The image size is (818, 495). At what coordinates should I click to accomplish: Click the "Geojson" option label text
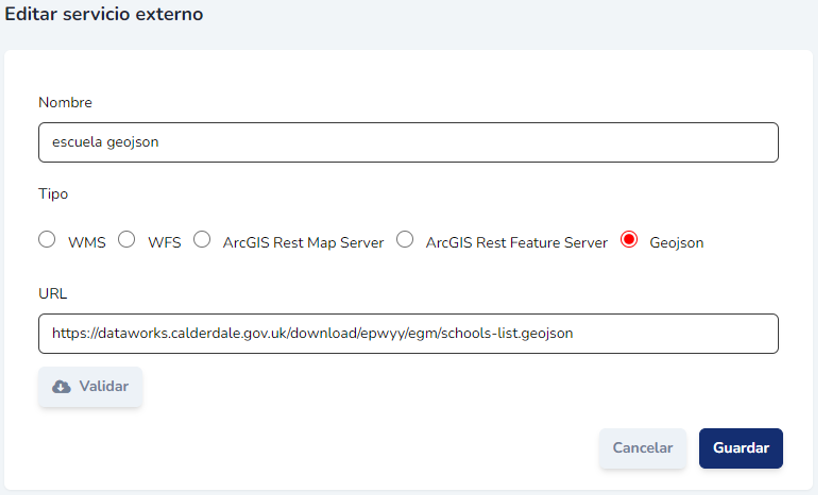(676, 243)
